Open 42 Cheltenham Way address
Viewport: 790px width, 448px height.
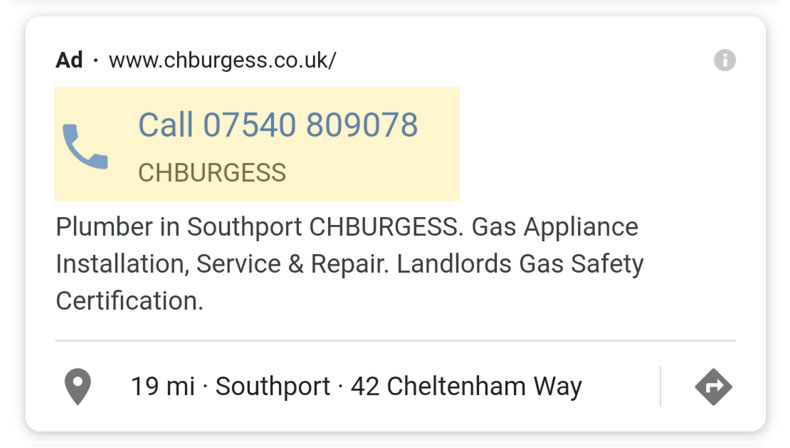[466, 387]
